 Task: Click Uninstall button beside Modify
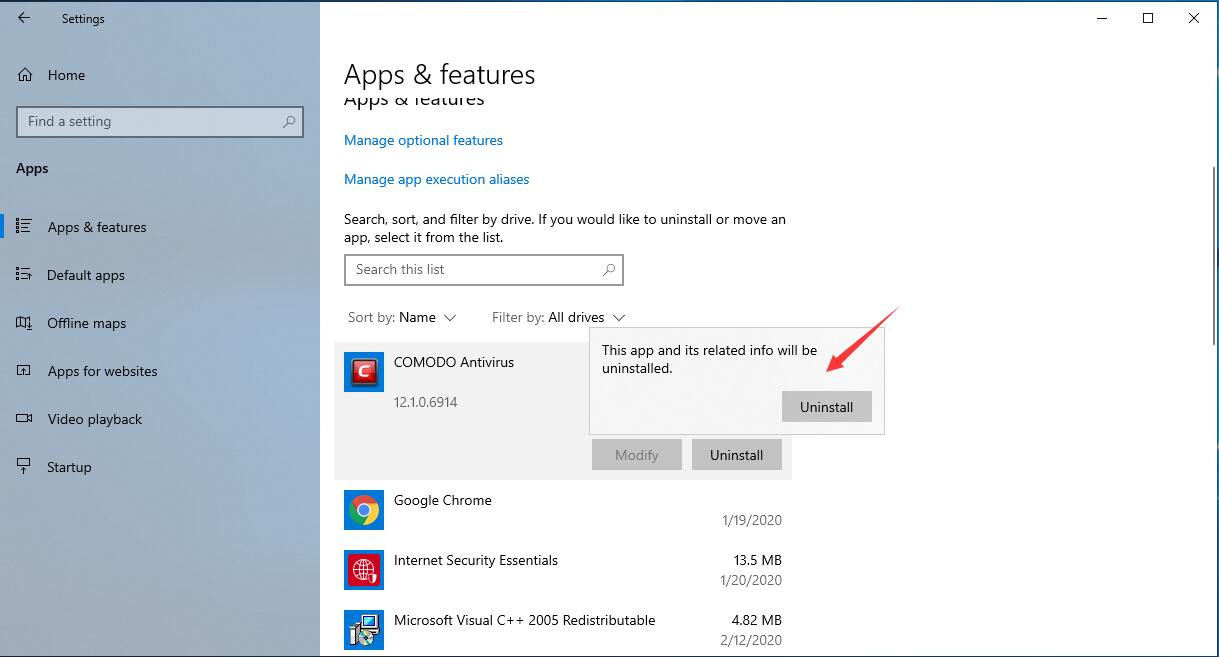click(x=737, y=455)
